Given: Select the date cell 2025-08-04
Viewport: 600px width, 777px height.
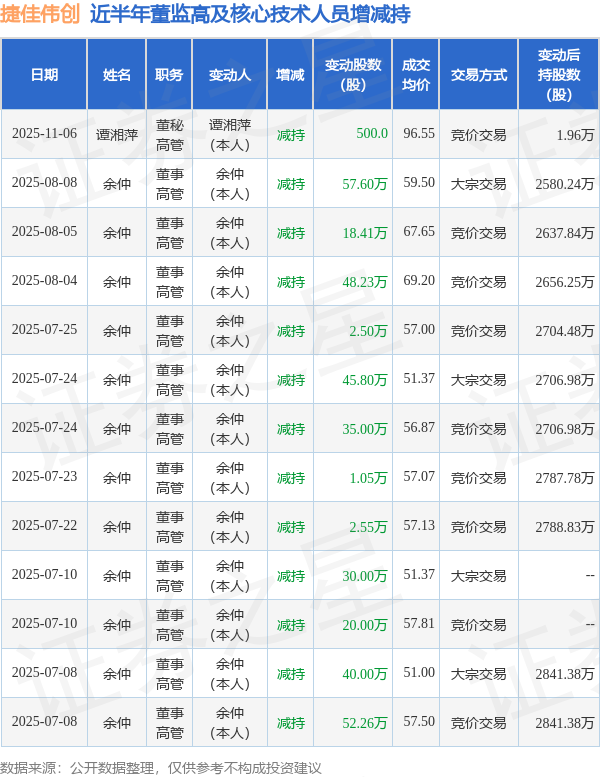Looking at the screenshot, I should pos(45,280).
